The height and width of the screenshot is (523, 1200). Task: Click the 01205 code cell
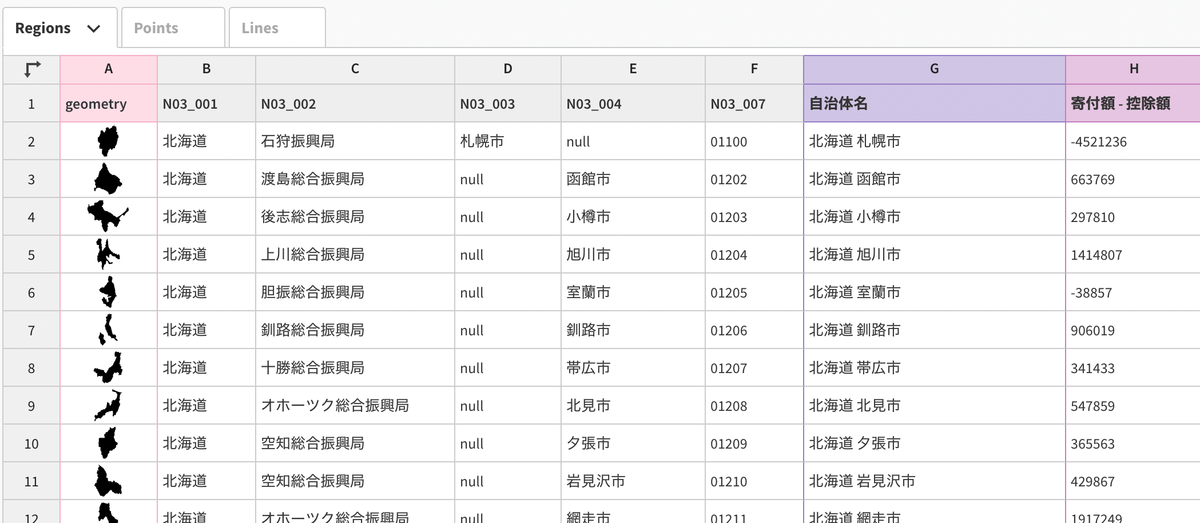tap(754, 292)
